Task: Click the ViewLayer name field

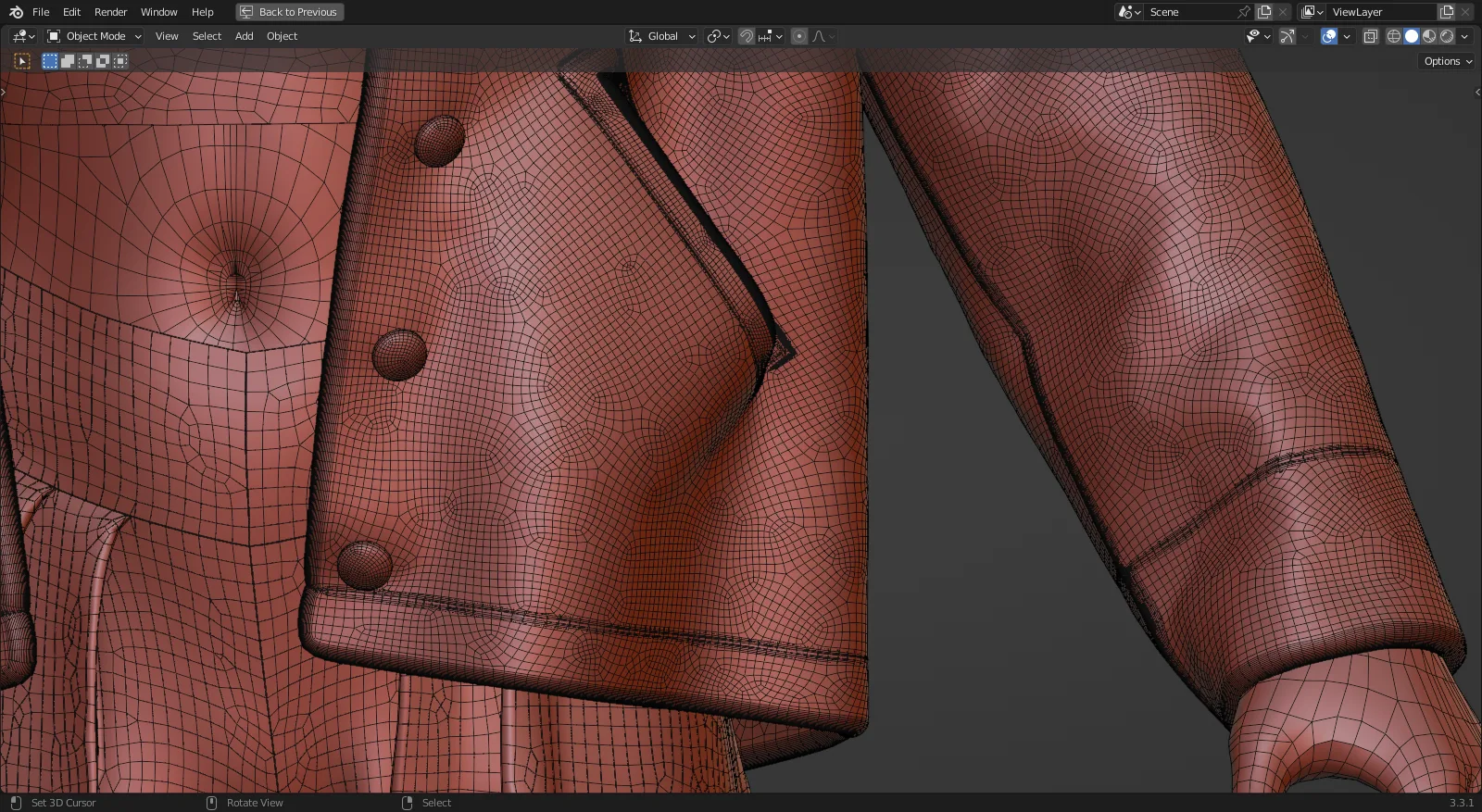Action: click(x=1381, y=12)
